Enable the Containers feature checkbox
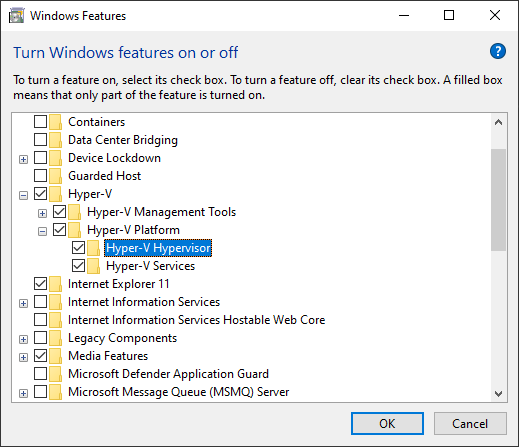 coord(40,122)
